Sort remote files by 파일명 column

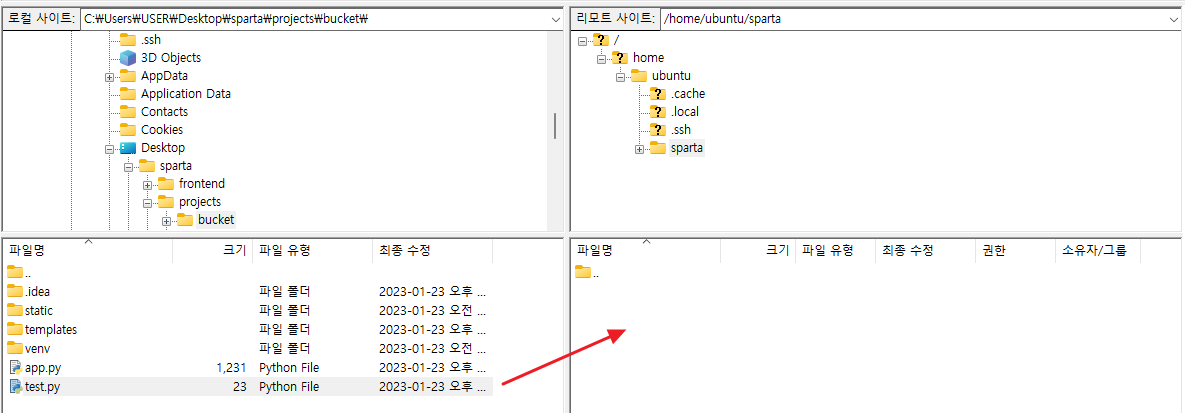pyautogui.click(x=646, y=251)
